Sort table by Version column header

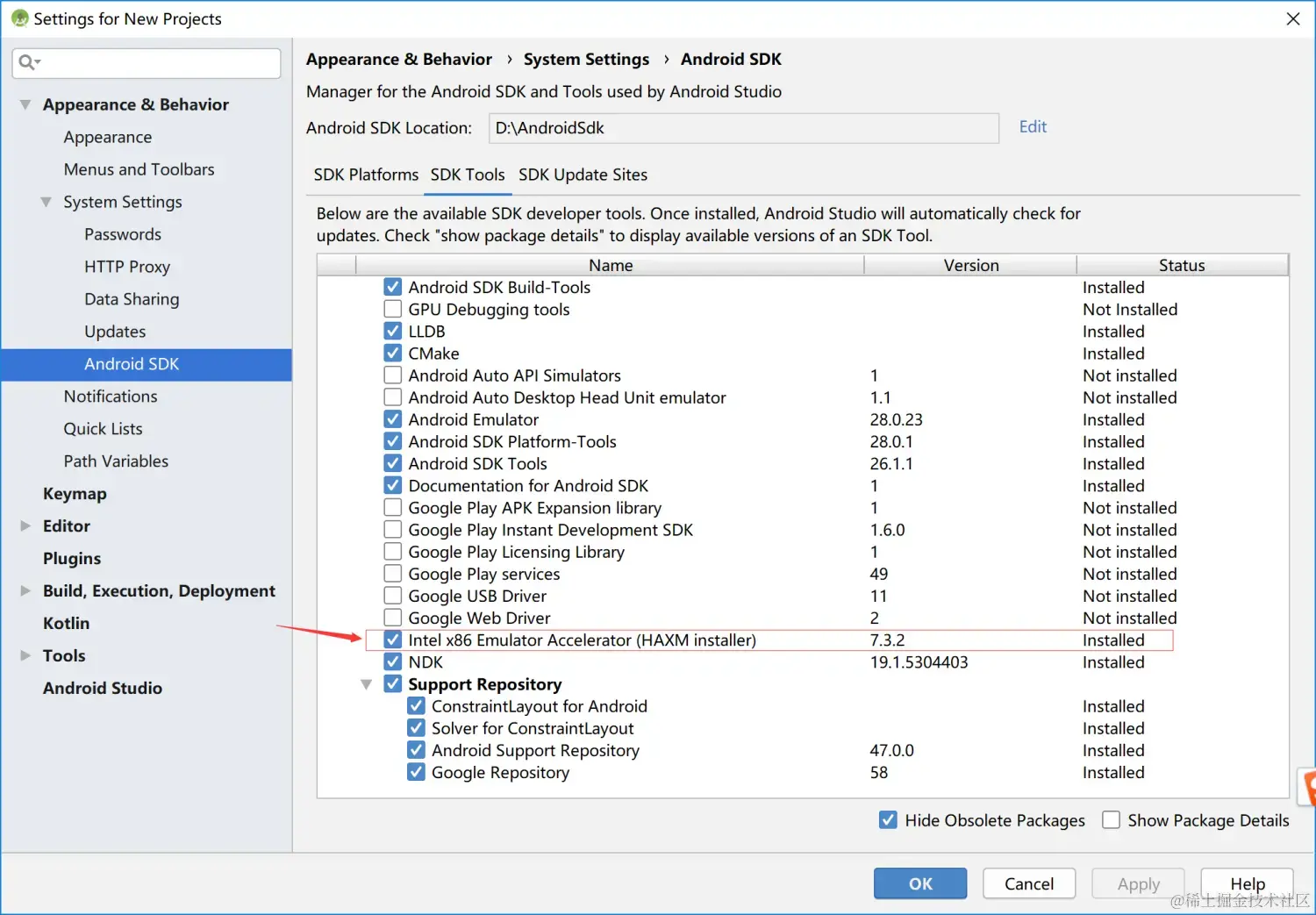(x=971, y=265)
